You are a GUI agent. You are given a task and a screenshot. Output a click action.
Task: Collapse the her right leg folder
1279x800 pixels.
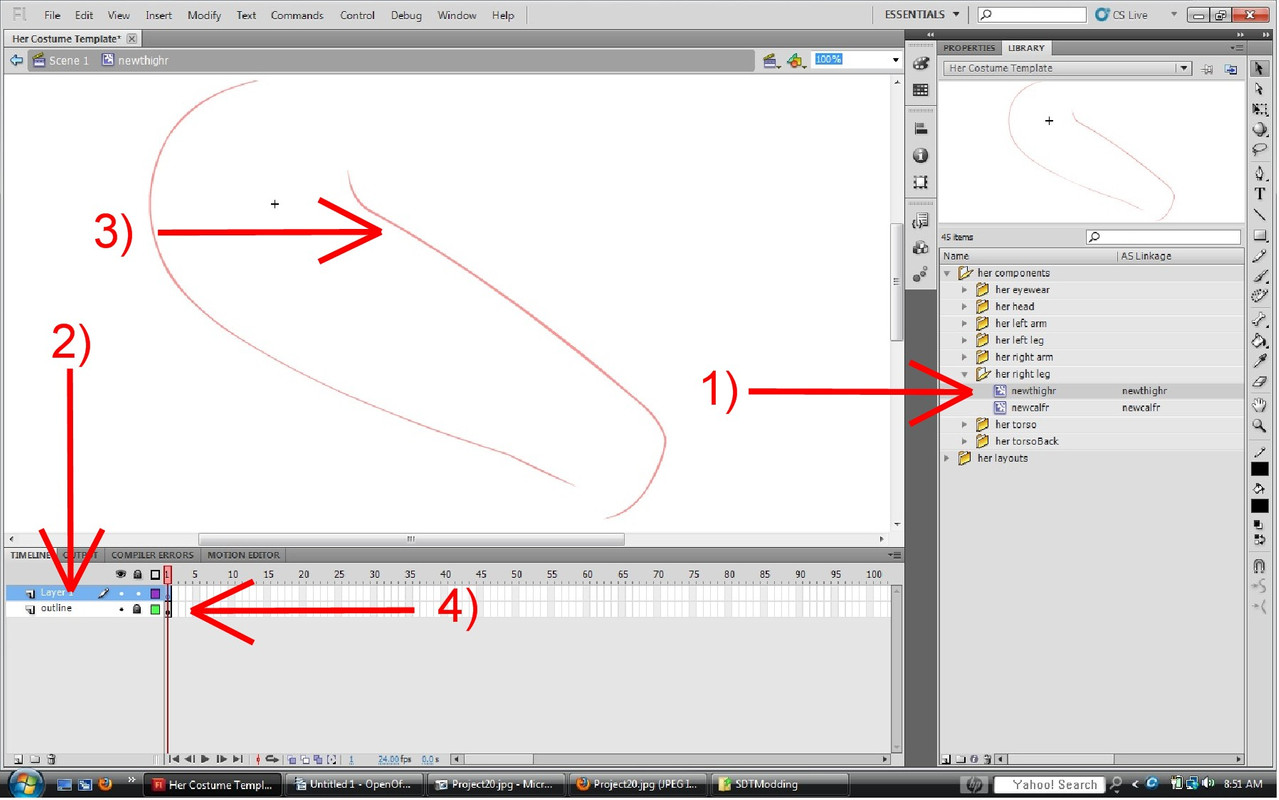pyautogui.click(x=965, y=374)
